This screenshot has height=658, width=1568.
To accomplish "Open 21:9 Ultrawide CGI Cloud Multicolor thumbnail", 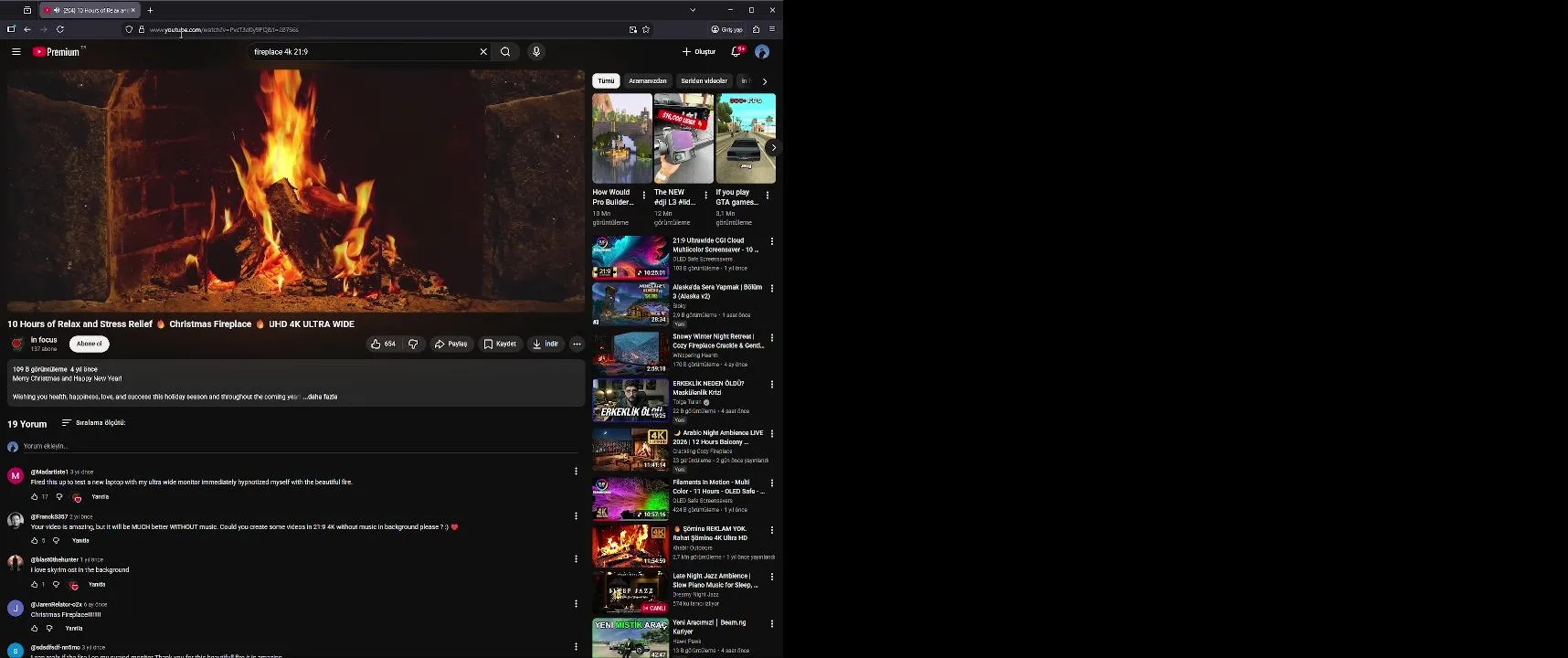I will [x=630, y=257].
